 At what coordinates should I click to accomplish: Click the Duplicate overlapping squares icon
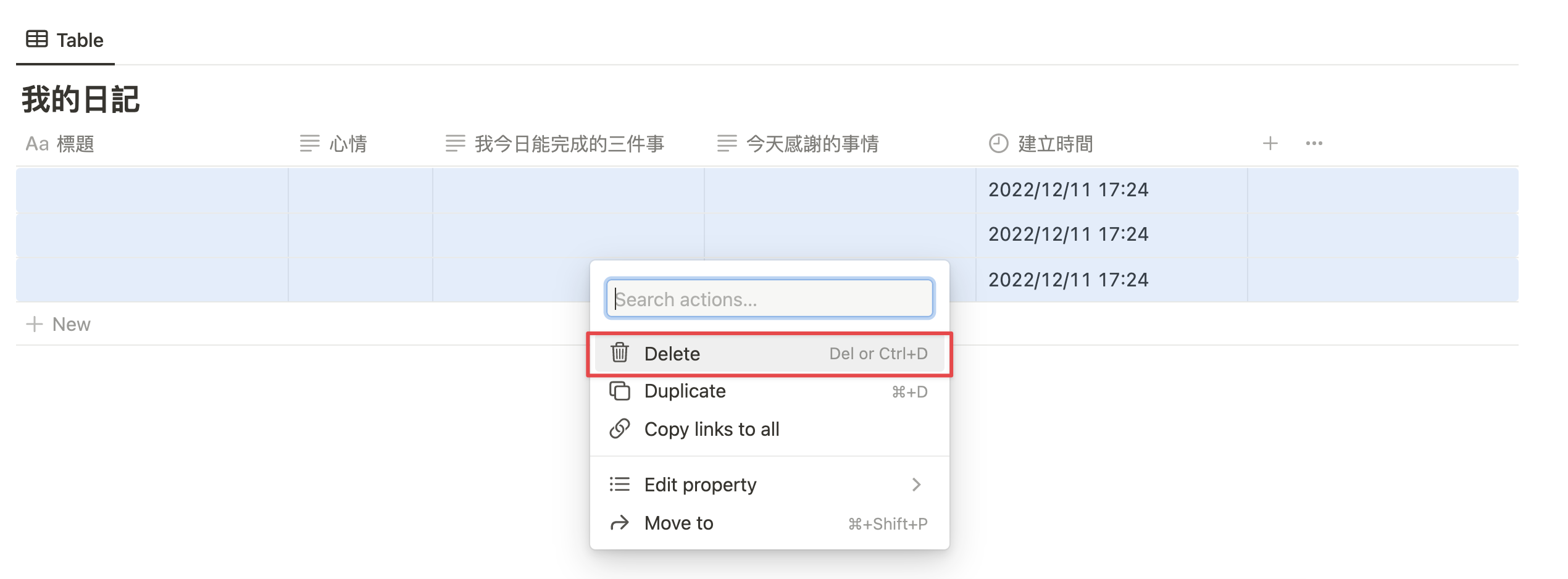620,391
